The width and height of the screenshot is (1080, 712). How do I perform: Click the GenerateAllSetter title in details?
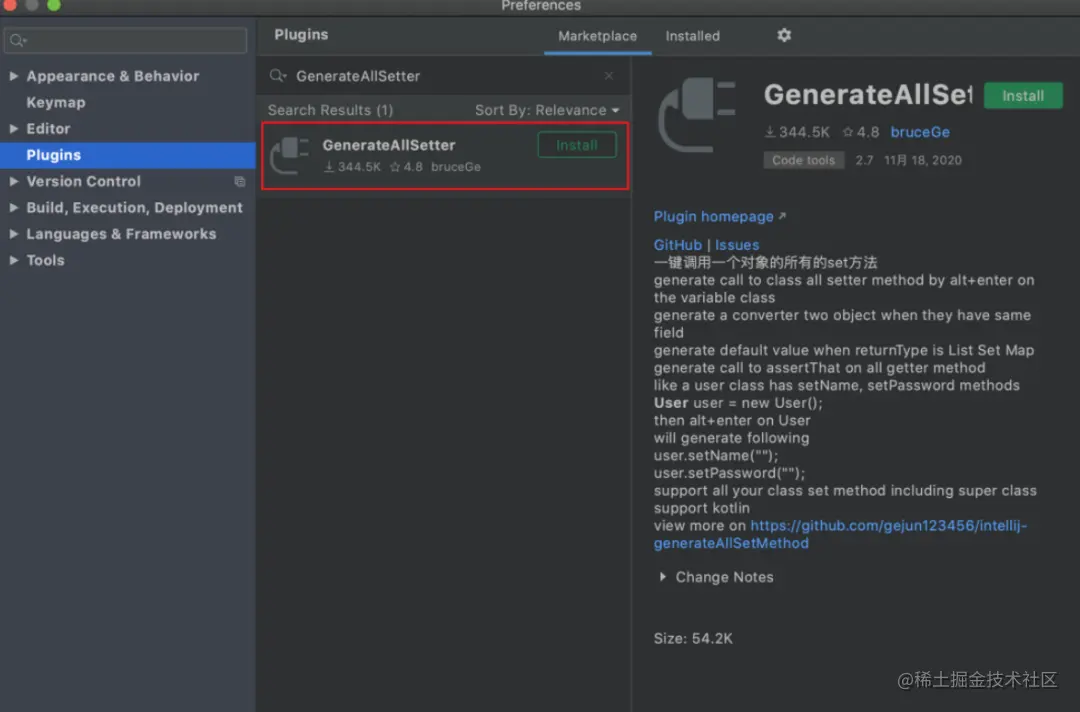tap(867, 95)
